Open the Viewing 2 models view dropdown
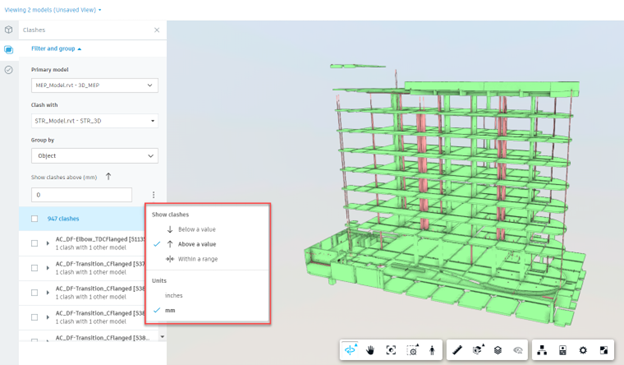 click(53, 10)
